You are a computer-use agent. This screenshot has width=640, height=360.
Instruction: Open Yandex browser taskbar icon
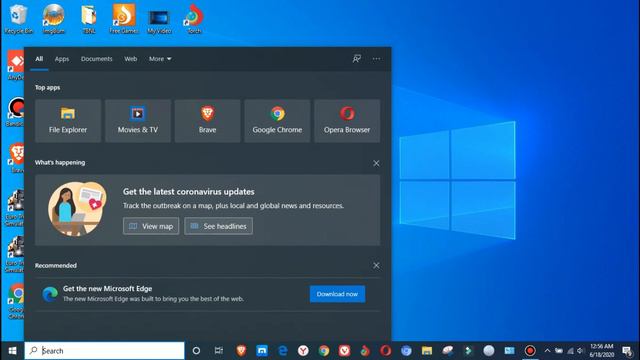point(303,351)
